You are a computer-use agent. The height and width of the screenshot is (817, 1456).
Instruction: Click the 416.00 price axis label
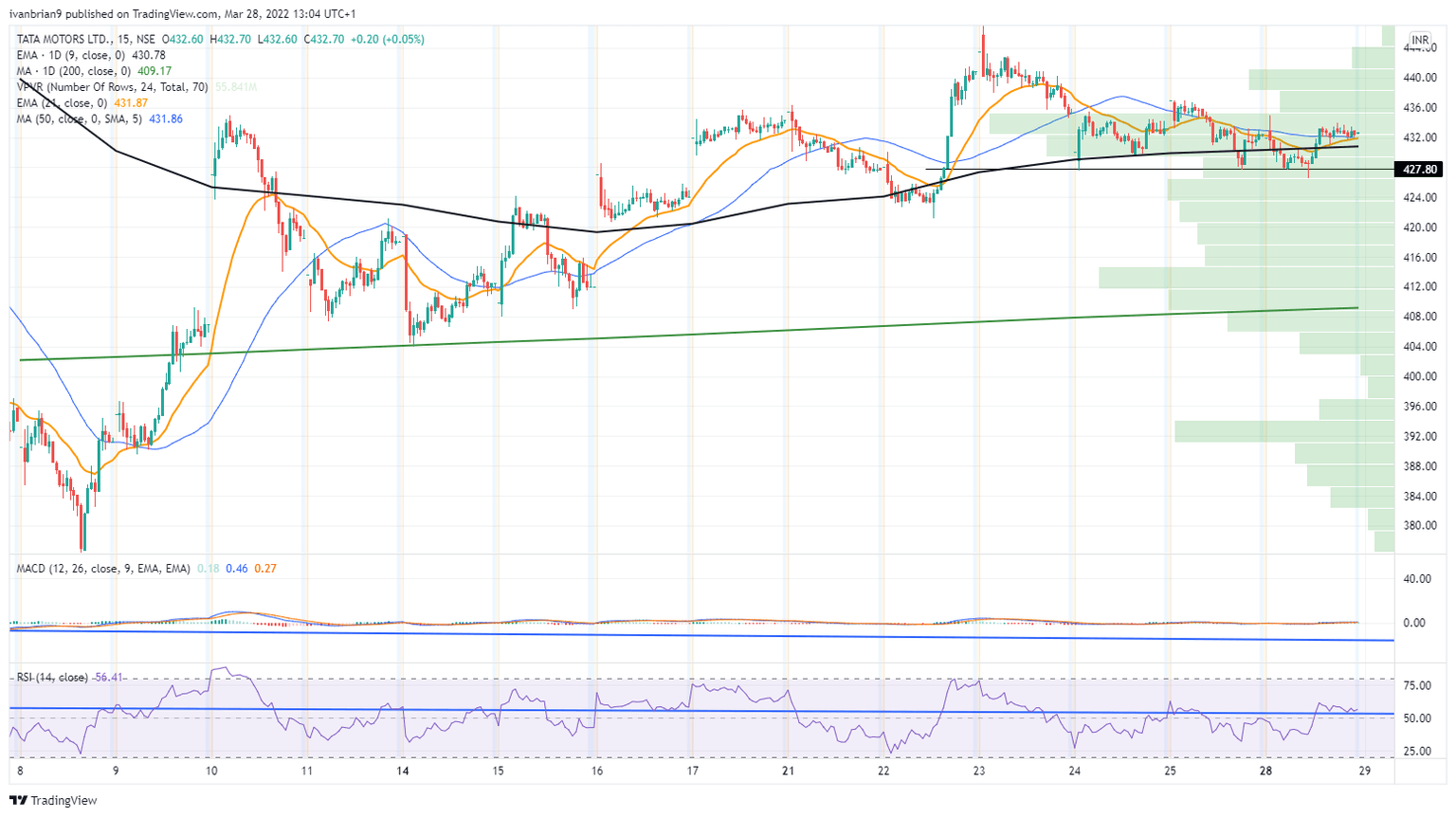pyautogui.click(x=1421, y=258)
